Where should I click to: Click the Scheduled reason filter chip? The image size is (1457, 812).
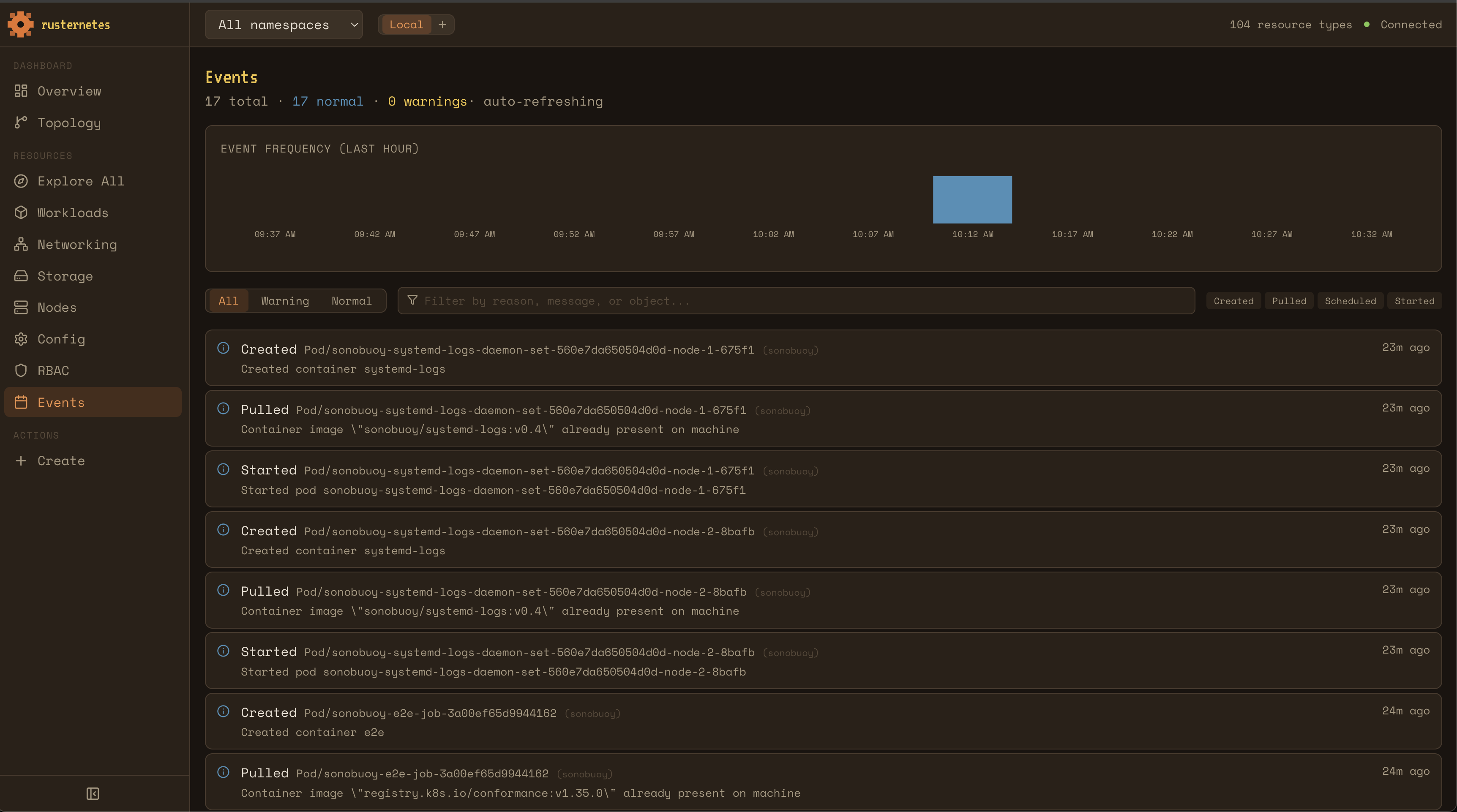tap(1350, 301)
